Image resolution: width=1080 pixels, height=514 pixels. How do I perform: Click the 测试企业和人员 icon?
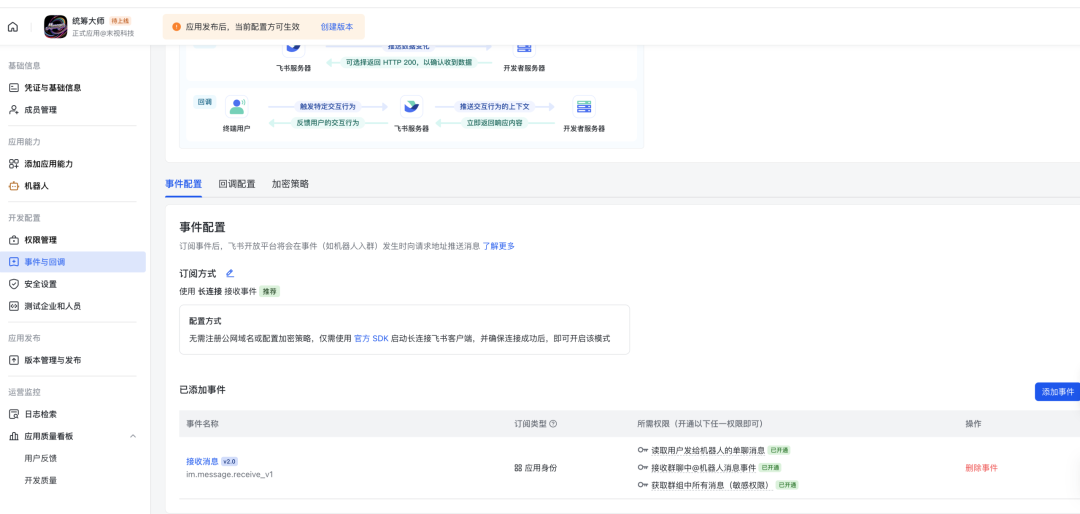13,306
